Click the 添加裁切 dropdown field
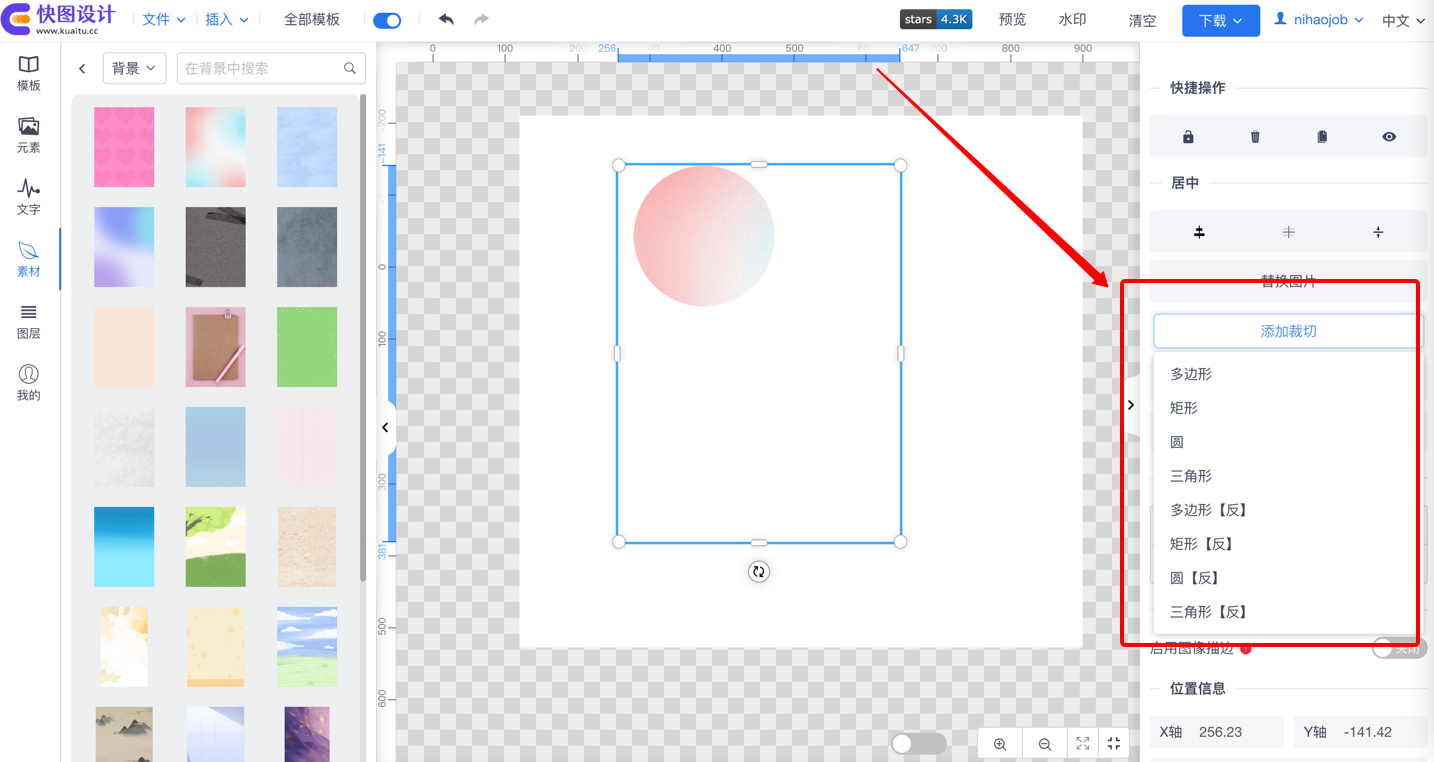Image resolution: width=1434 pixels, height=762 pixels. (x=1288, y=331)
